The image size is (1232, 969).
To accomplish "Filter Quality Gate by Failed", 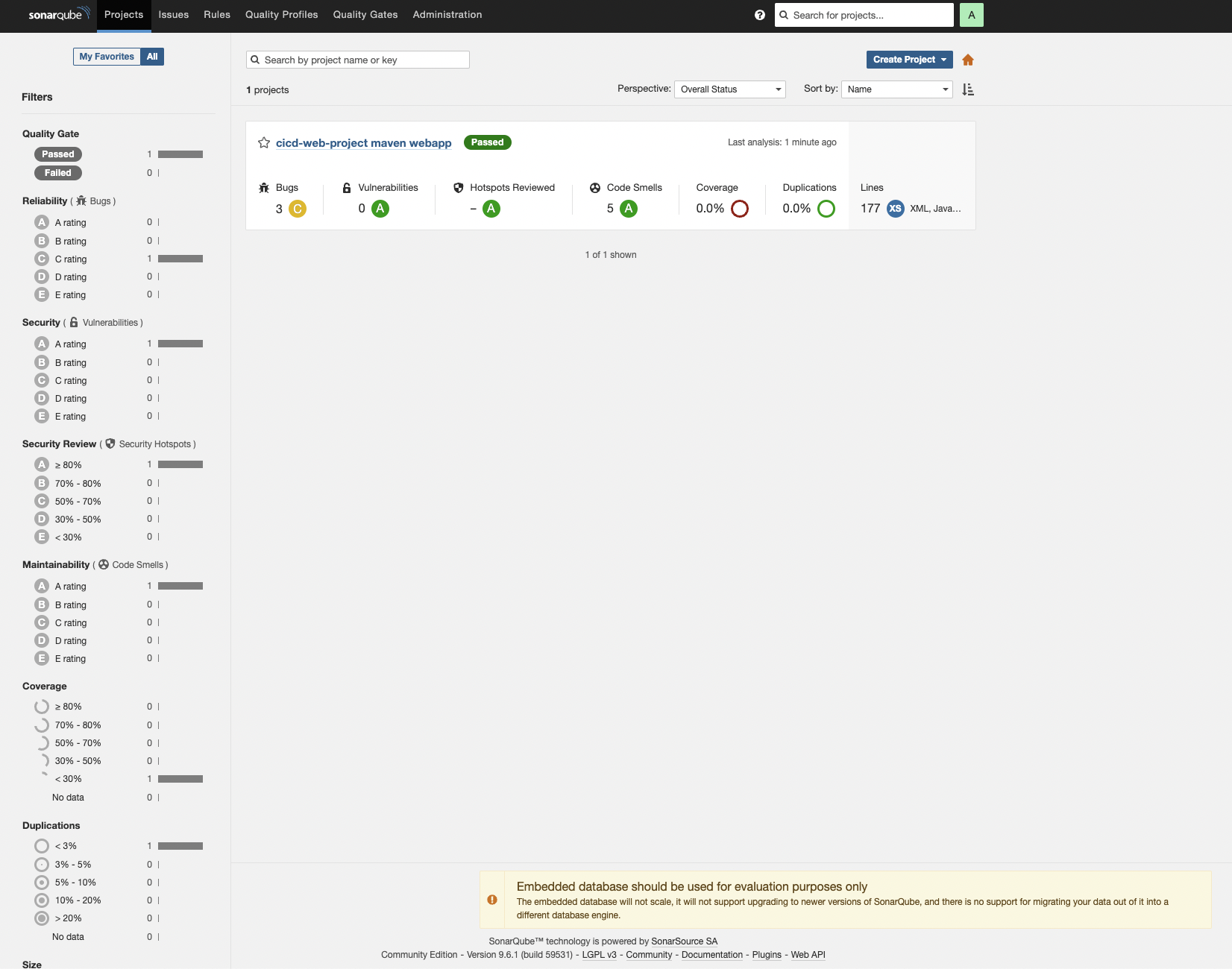I will 119,173.
